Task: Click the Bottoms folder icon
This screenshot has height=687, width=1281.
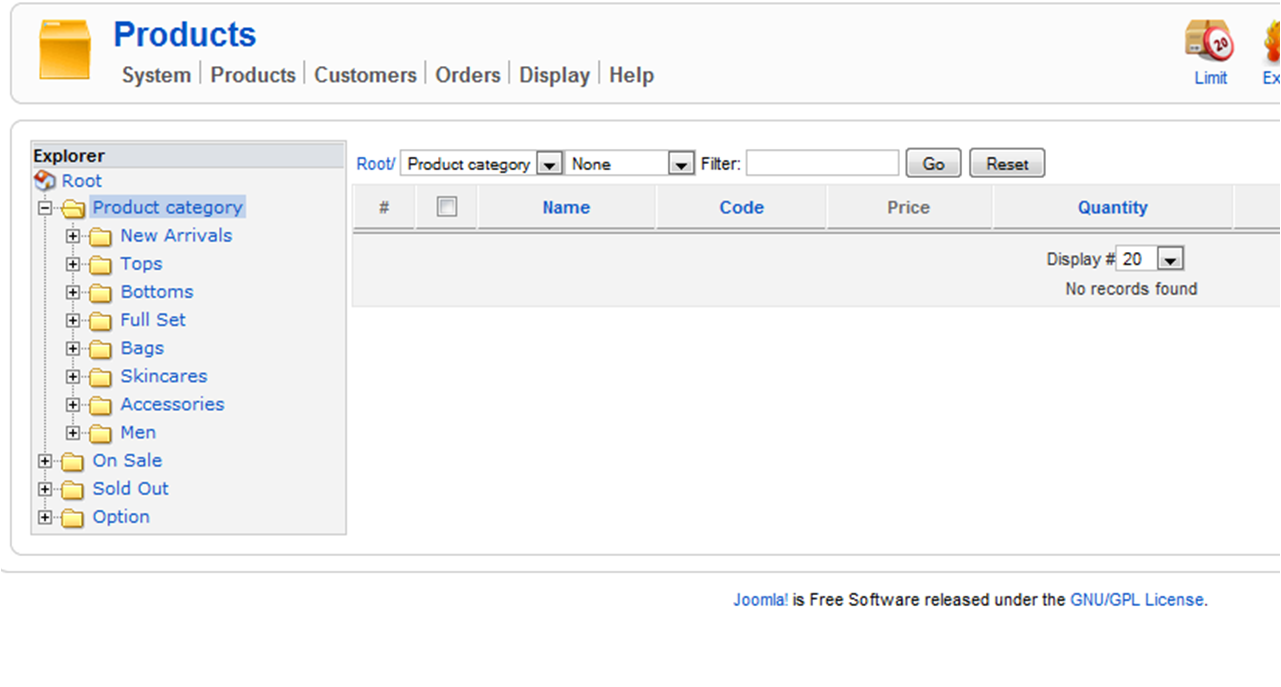Action: click(100, 293)
